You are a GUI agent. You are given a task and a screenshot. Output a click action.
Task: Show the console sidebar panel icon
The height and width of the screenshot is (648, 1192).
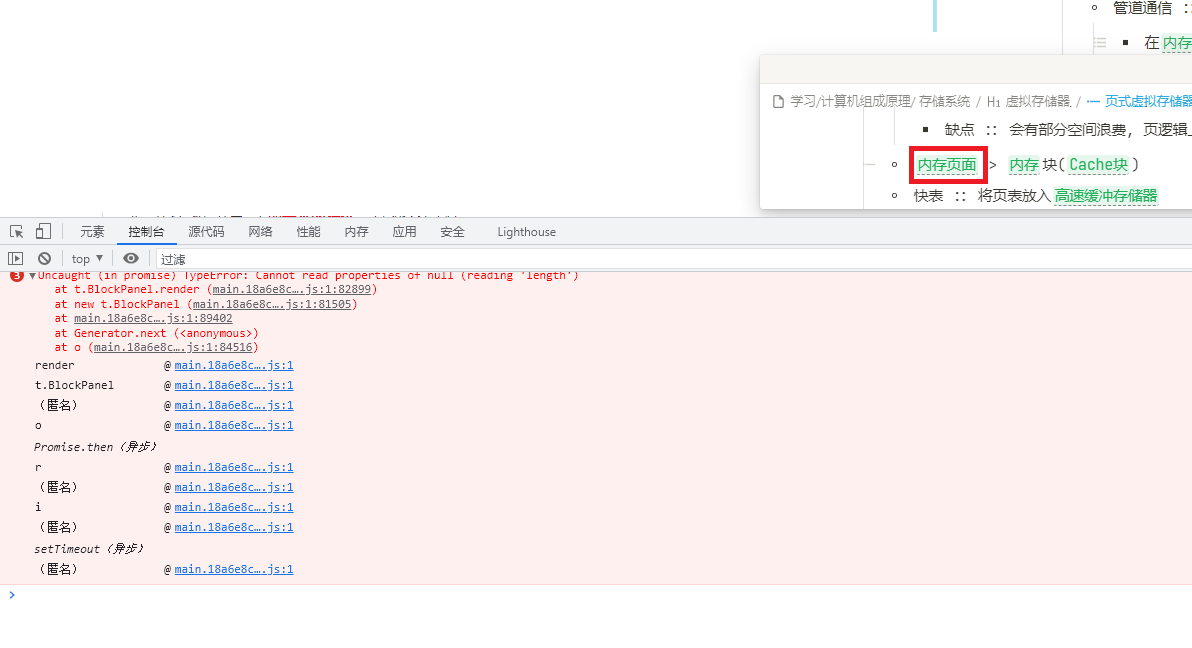coord(15,259)
